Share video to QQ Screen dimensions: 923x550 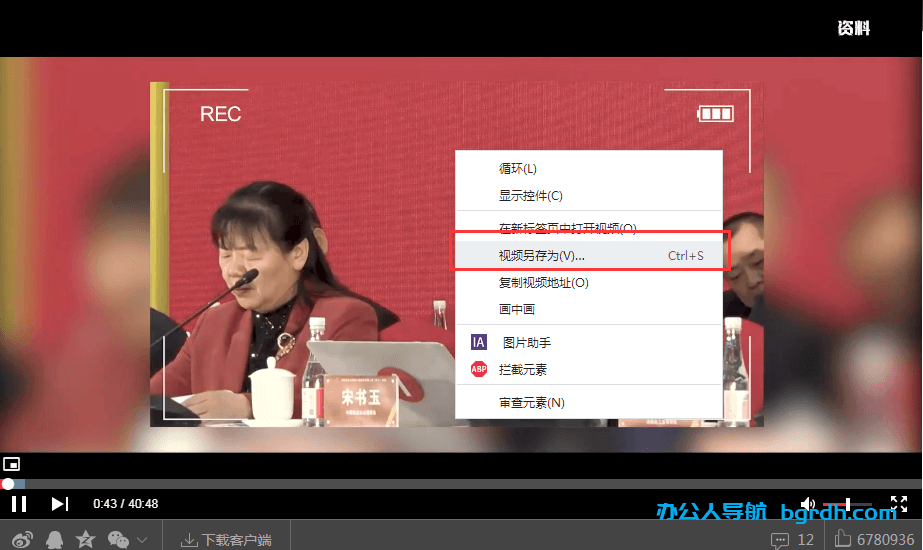54,540
